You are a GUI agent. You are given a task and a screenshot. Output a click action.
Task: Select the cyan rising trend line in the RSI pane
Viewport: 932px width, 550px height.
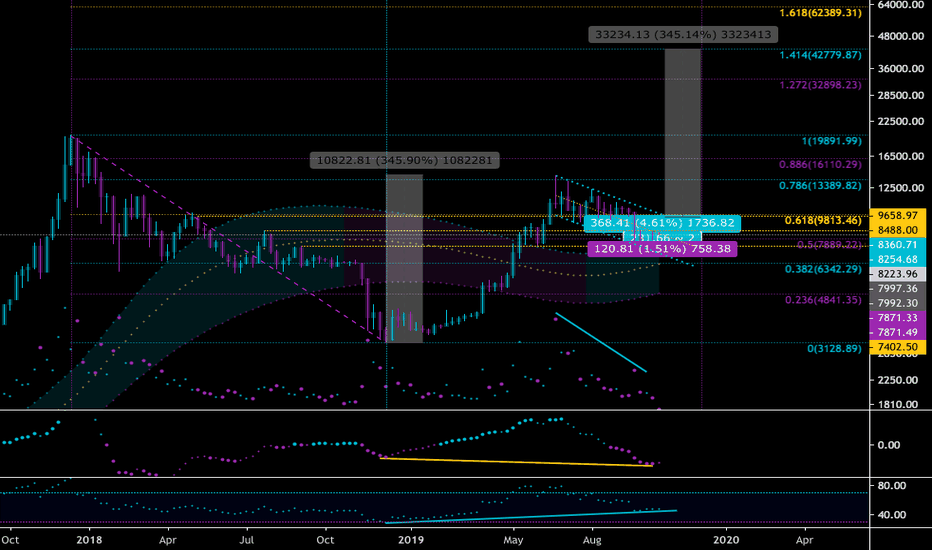point(531,516)
